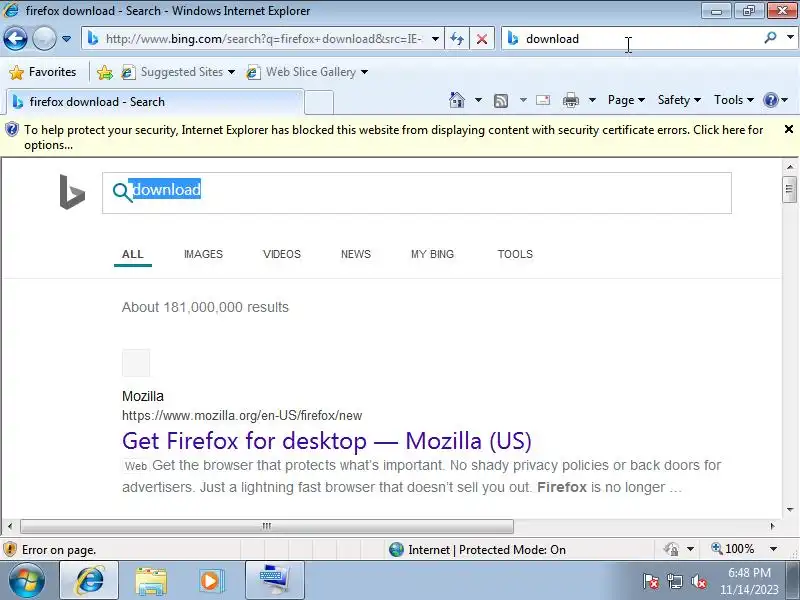The height and width of the screenshot is (600, 800).
Task: Switch to the IMAGES tab
Action: pos(204,254)
